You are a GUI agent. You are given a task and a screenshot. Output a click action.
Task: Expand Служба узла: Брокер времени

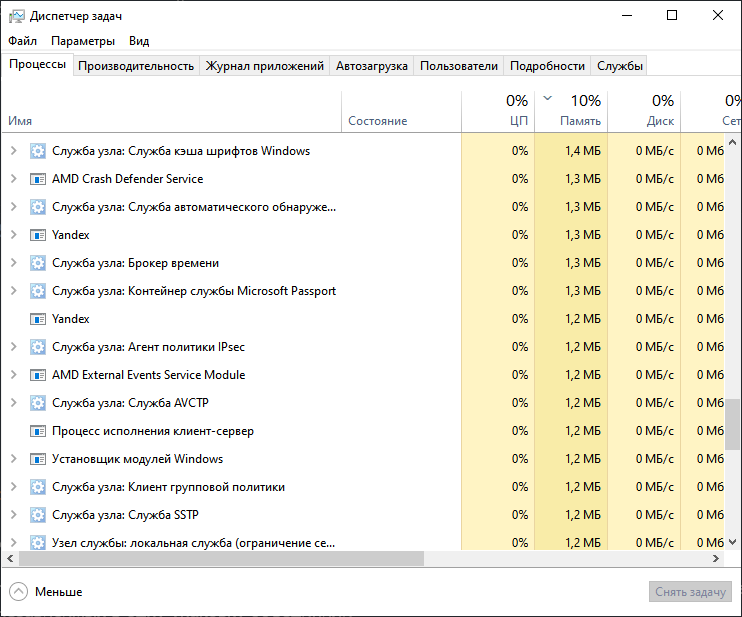pos(14,263)
